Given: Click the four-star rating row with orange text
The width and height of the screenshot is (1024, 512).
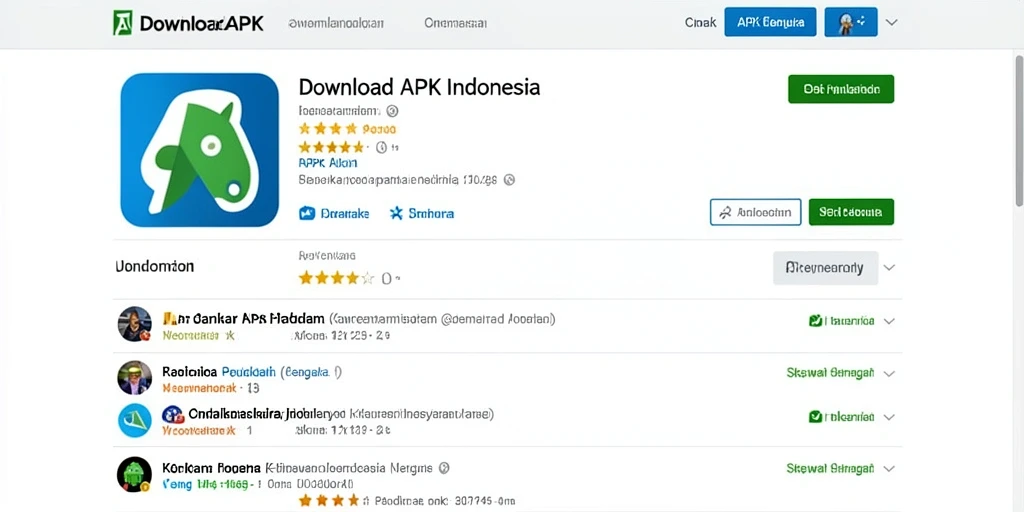Looking at the screenshot, I should [347, 129].
